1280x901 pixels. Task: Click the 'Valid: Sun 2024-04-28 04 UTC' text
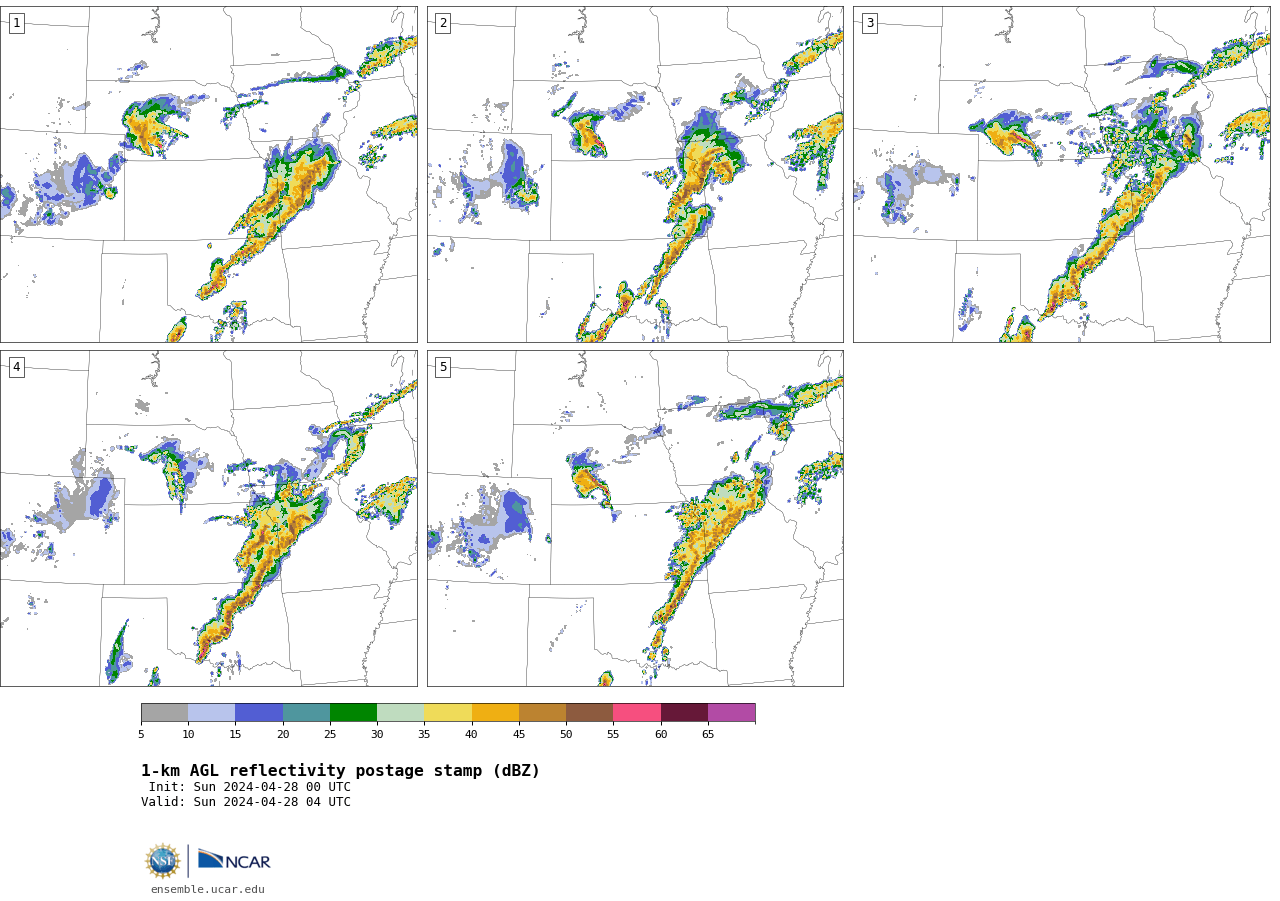(246, 802)
